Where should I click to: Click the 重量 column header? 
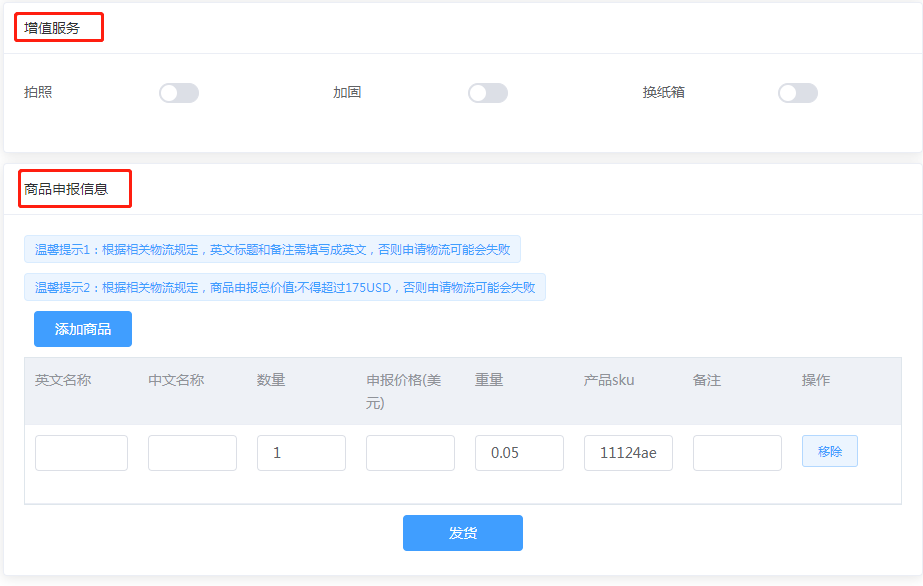(489, 380)
